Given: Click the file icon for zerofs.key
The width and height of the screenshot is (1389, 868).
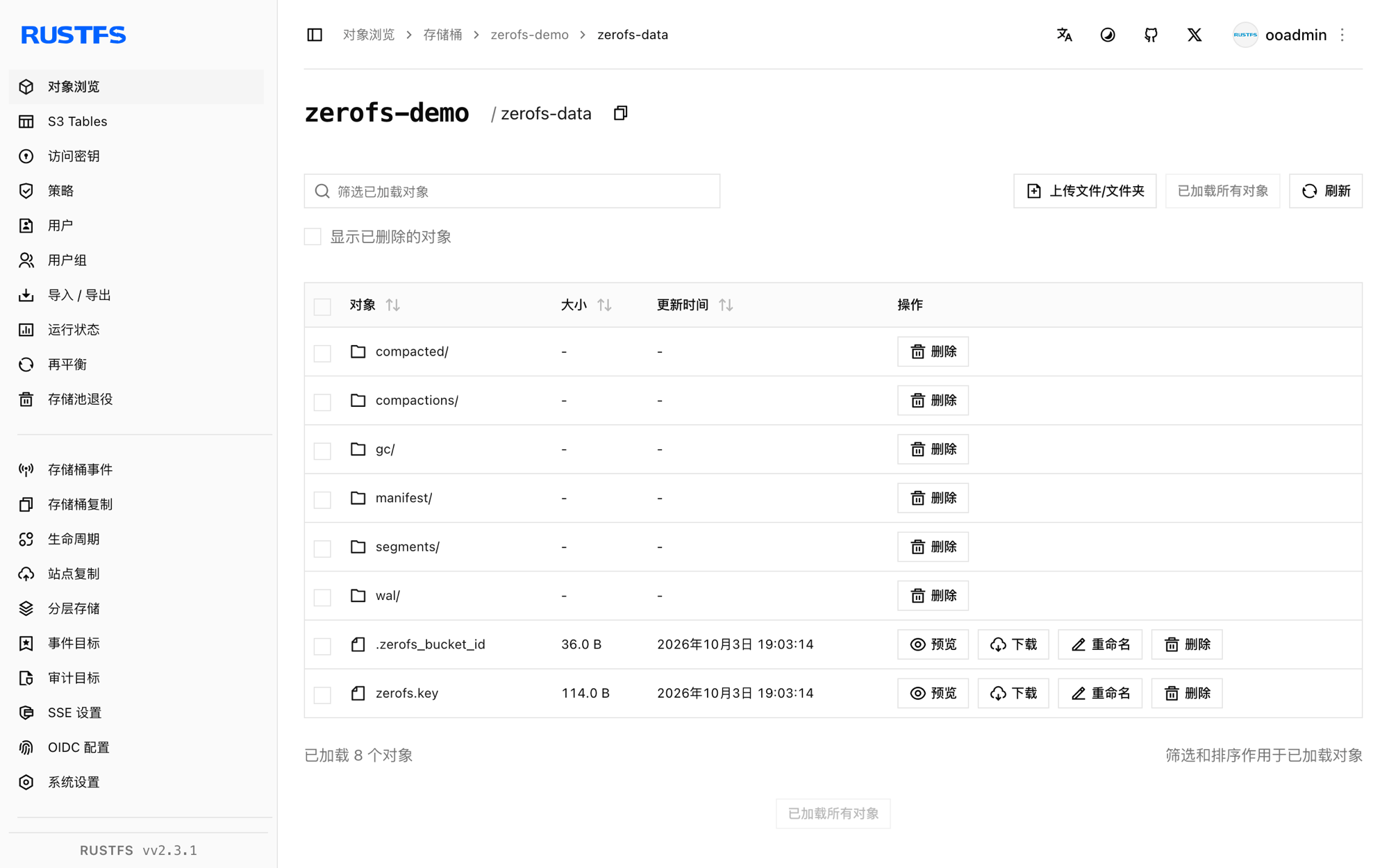Looking at the screenshot, I should [x=358, y=693].
